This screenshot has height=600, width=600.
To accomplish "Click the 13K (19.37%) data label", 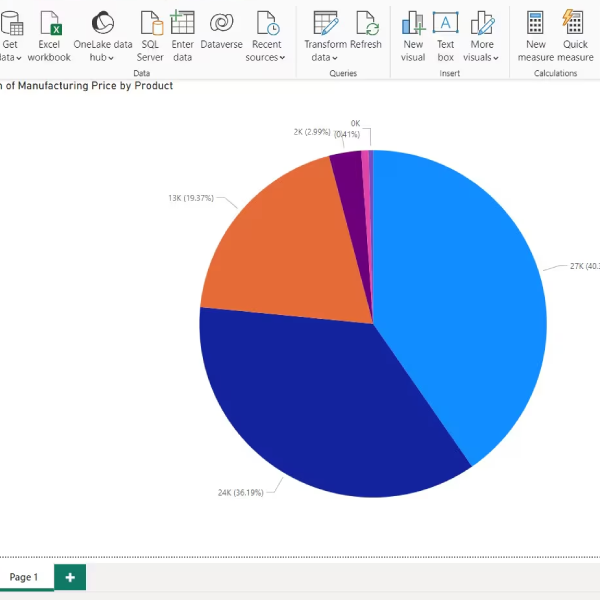I will [x=191, y=198].
